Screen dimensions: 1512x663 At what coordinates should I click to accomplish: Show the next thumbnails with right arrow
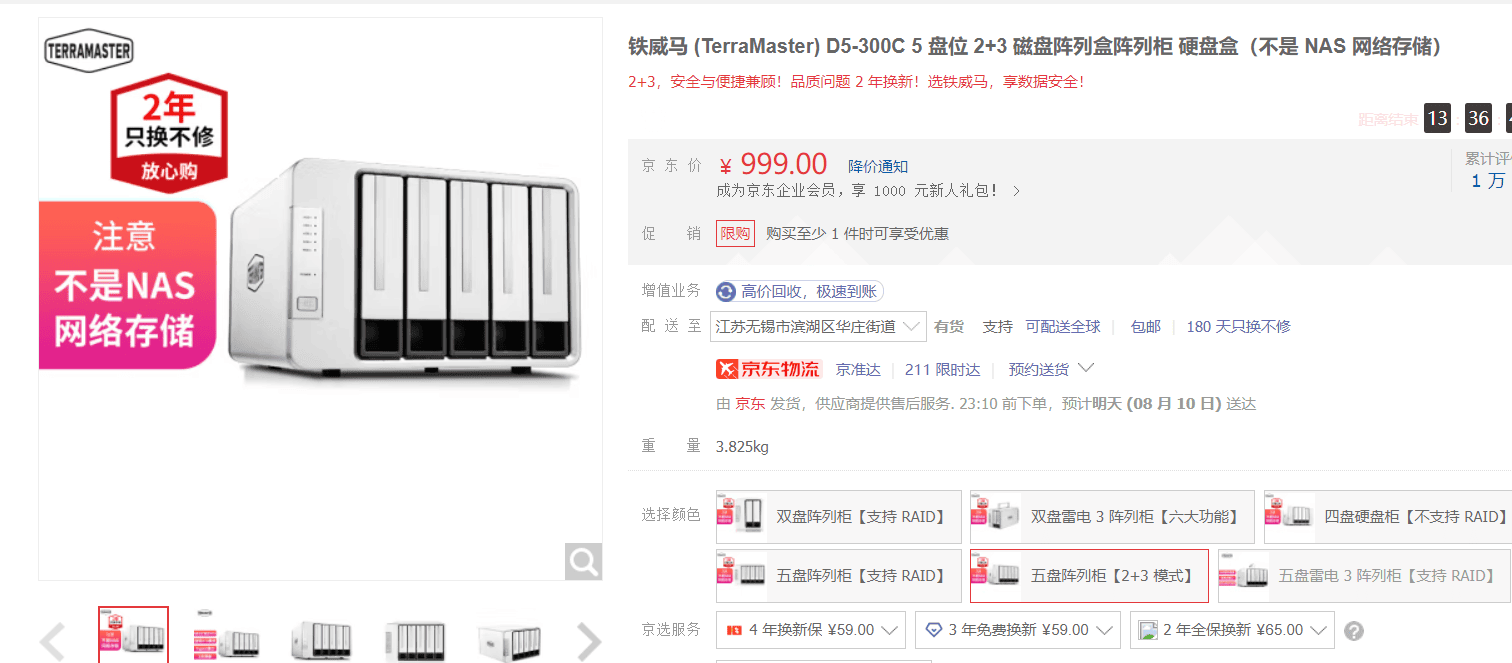click(x=589, y=642)
